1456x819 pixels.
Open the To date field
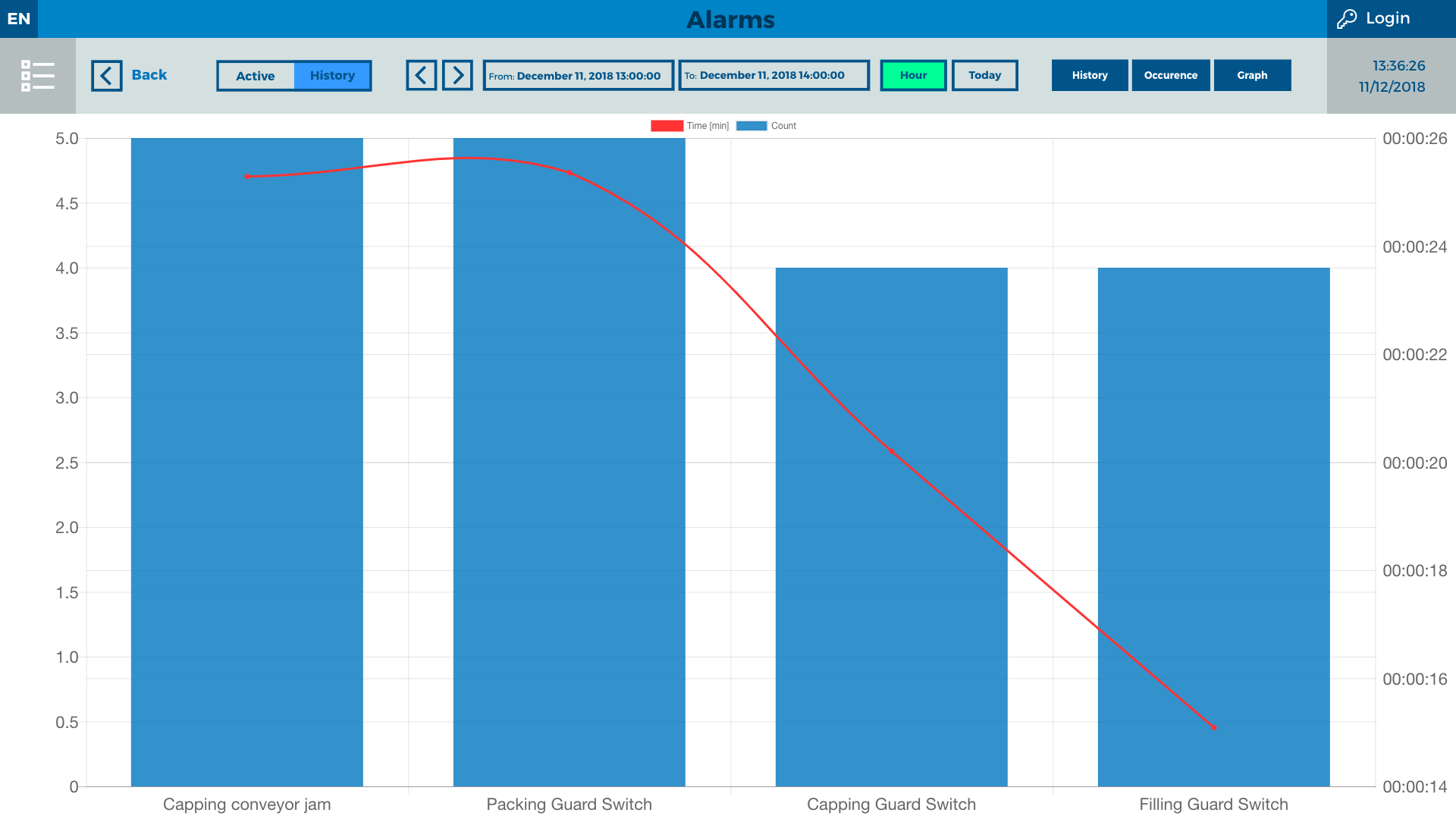(774, 75)
